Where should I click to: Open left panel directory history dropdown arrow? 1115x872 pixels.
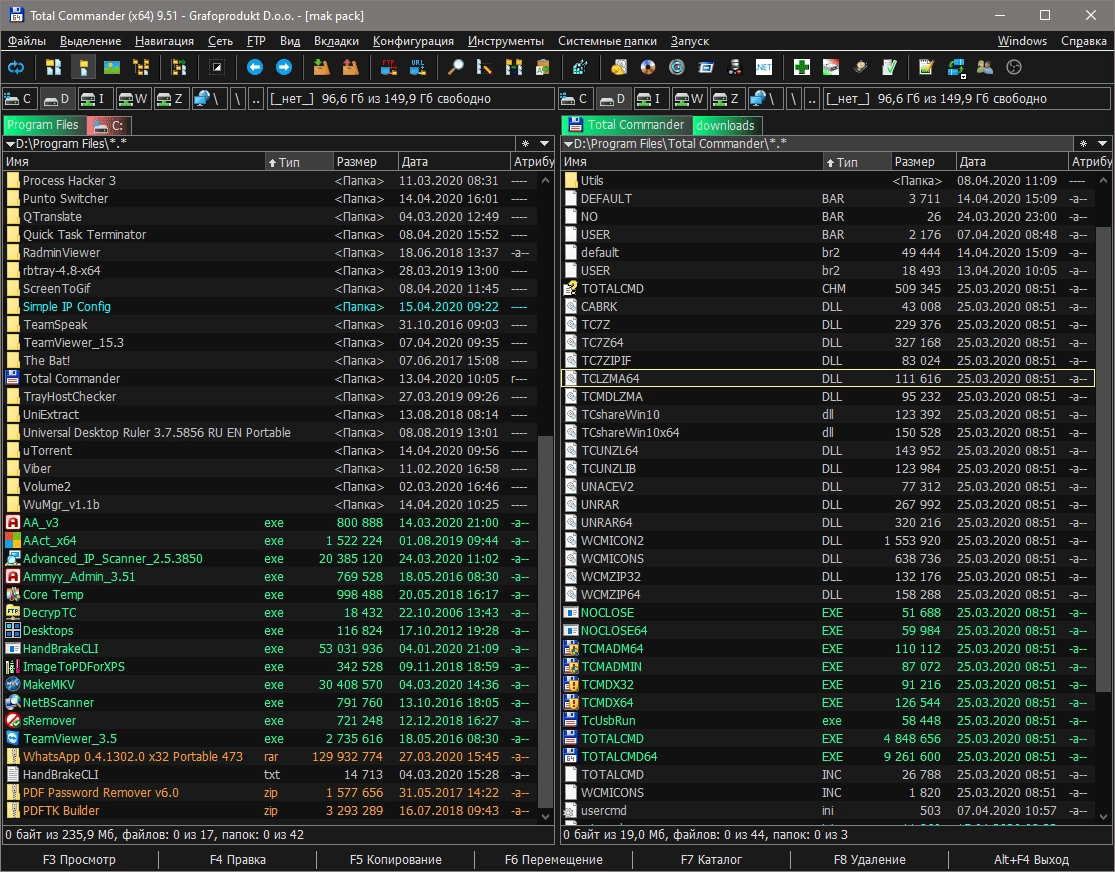544,144
